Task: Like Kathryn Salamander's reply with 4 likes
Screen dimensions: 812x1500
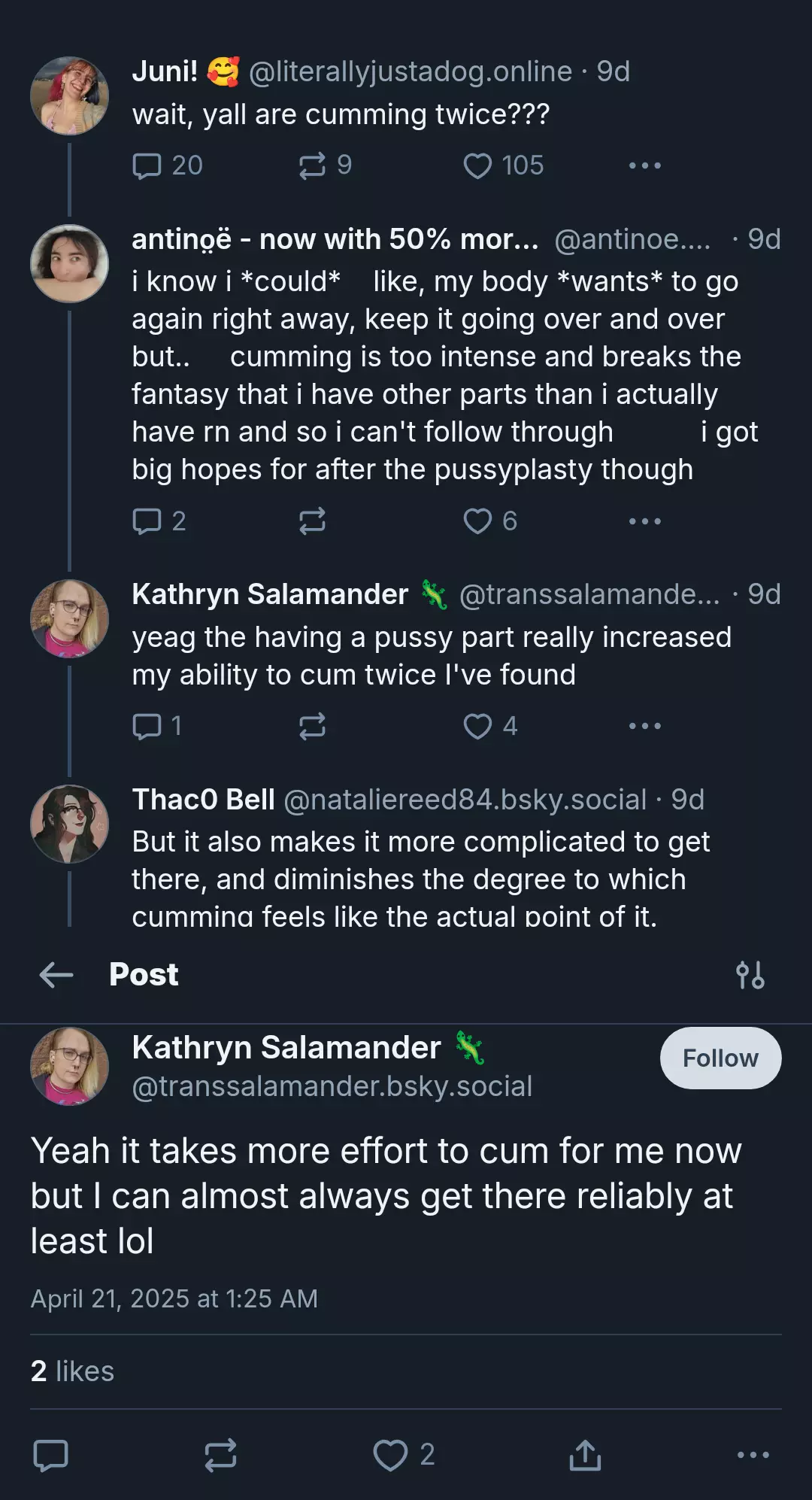Action: (490, 726)
